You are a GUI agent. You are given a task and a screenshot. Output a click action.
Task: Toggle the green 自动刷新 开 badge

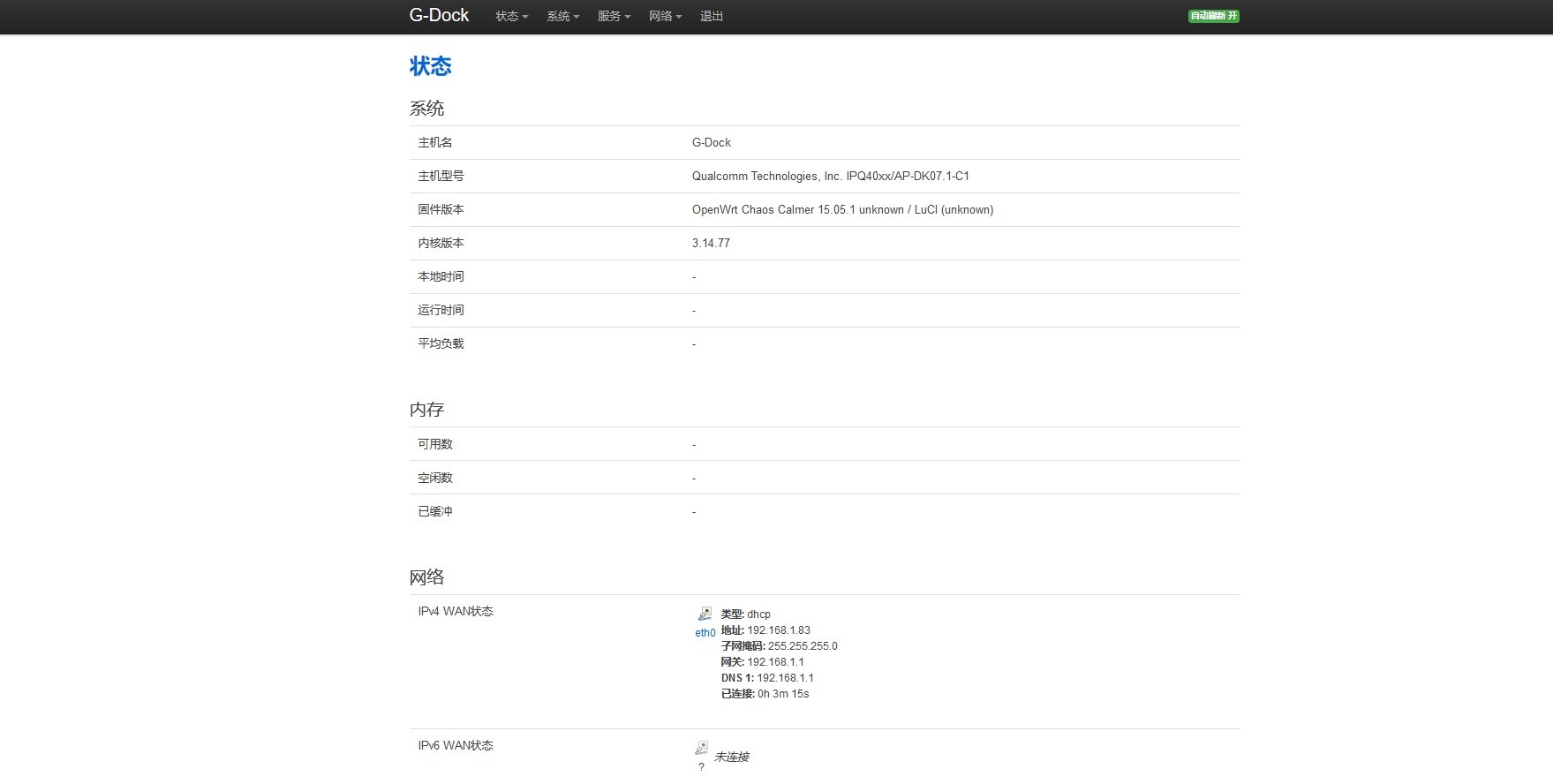coord(1213,16)
